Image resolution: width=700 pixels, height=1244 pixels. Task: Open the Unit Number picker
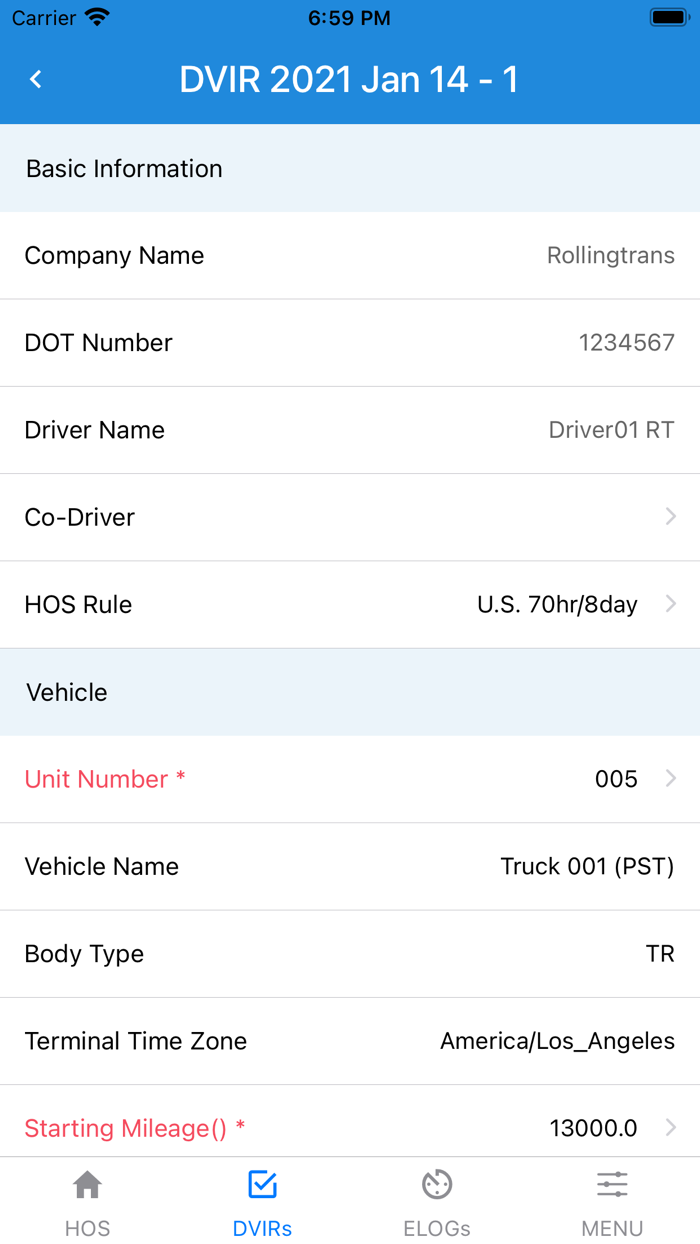pyautogui.click(x=672, y=778)
